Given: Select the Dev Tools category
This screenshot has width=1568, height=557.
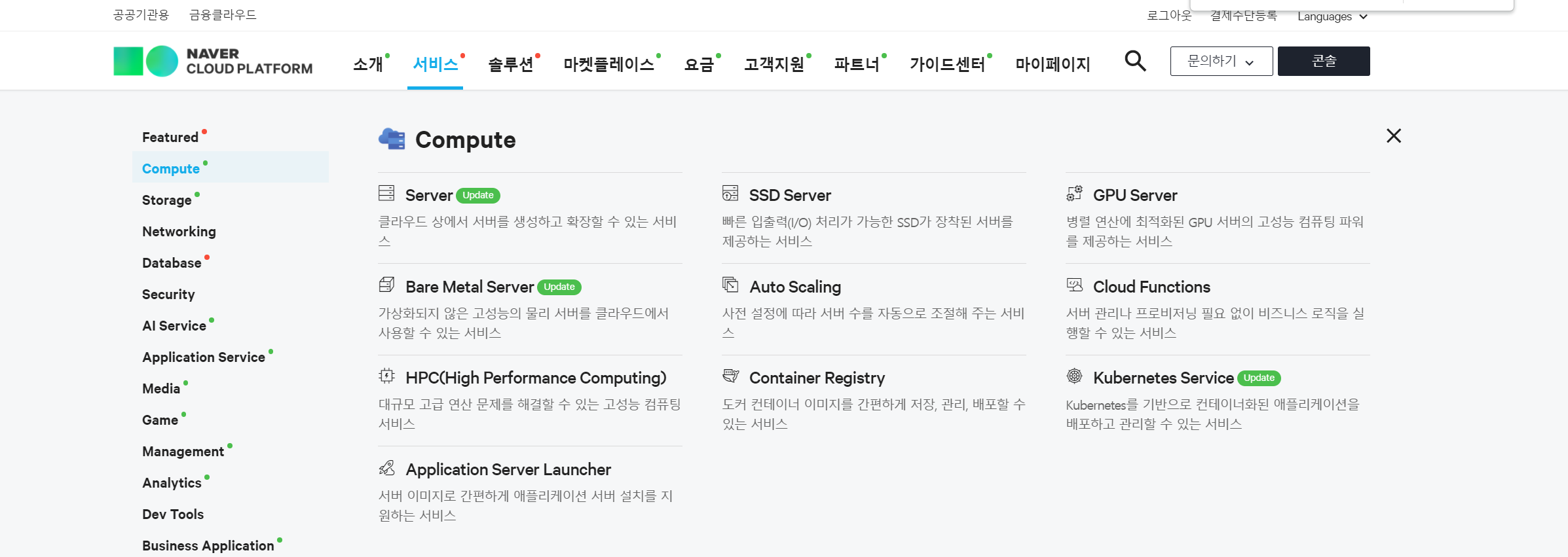Looking at the screenshot, I should [173, 514].
